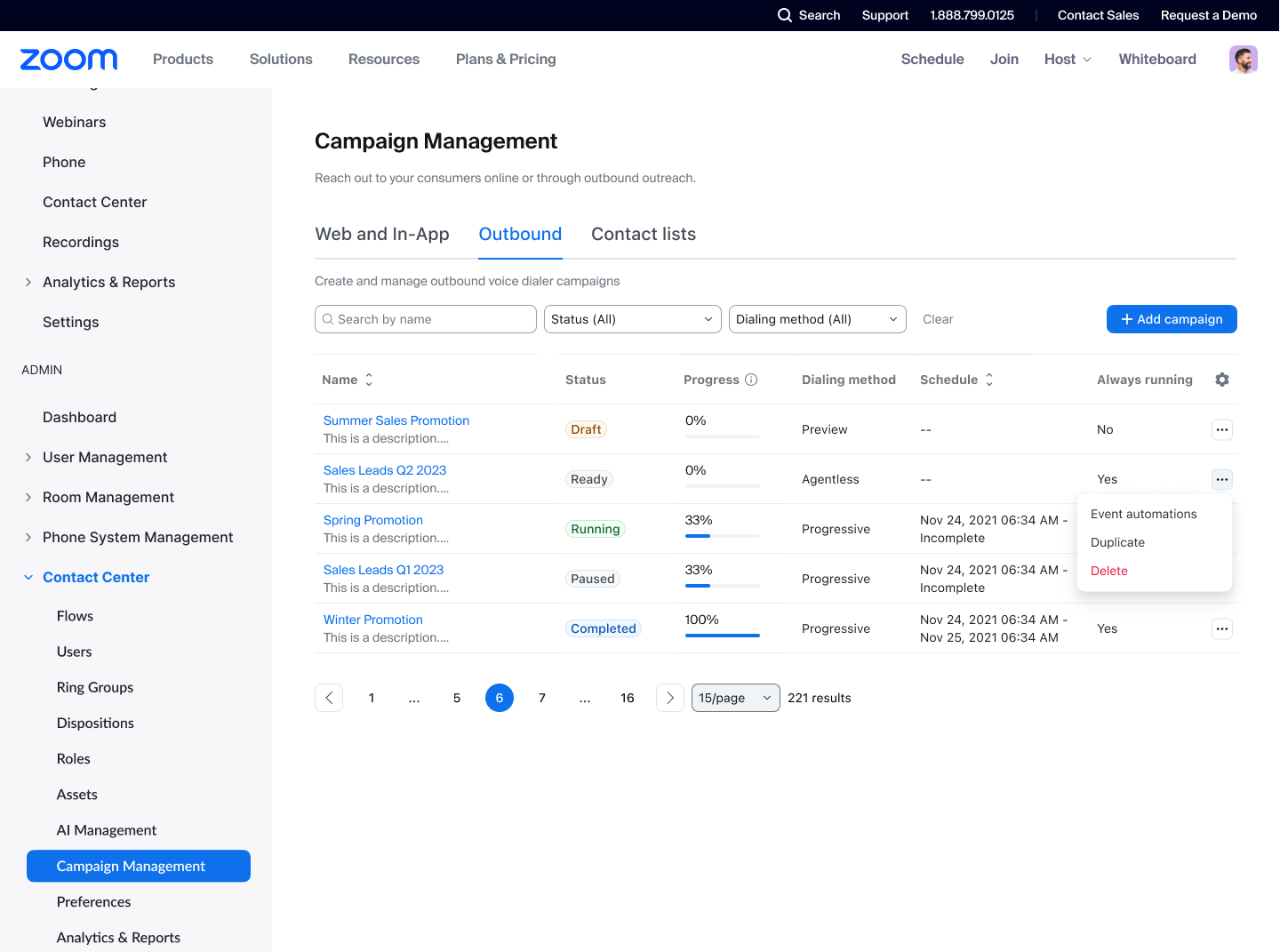Open Sales Leads Q2 2023 campaign
This screenshot has height=952, width=1280.
tap(385, 470)
